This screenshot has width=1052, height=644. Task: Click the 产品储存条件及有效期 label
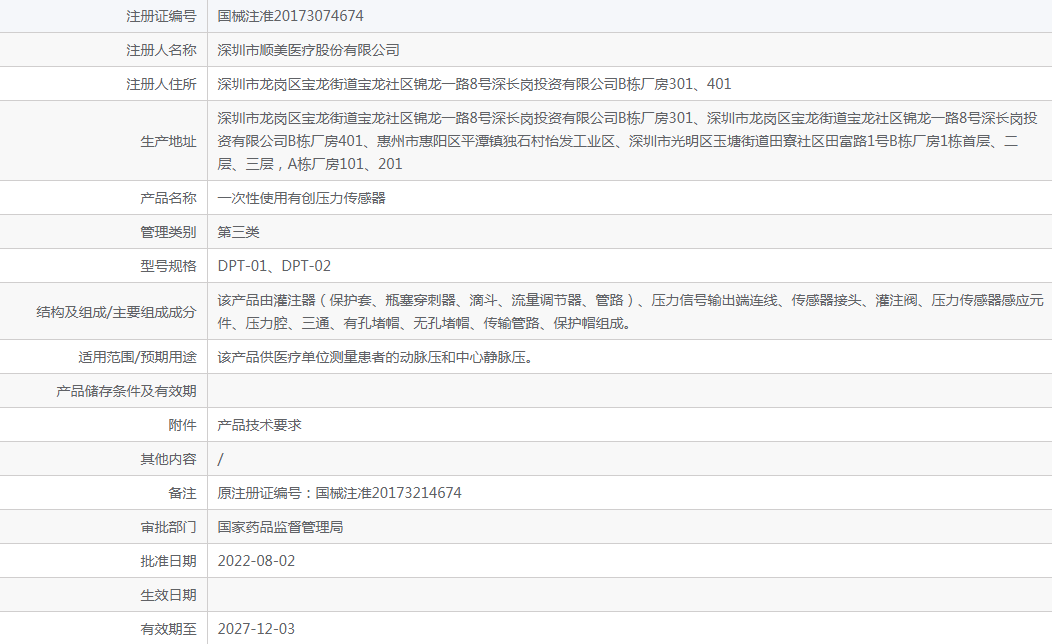click(126, 391)
